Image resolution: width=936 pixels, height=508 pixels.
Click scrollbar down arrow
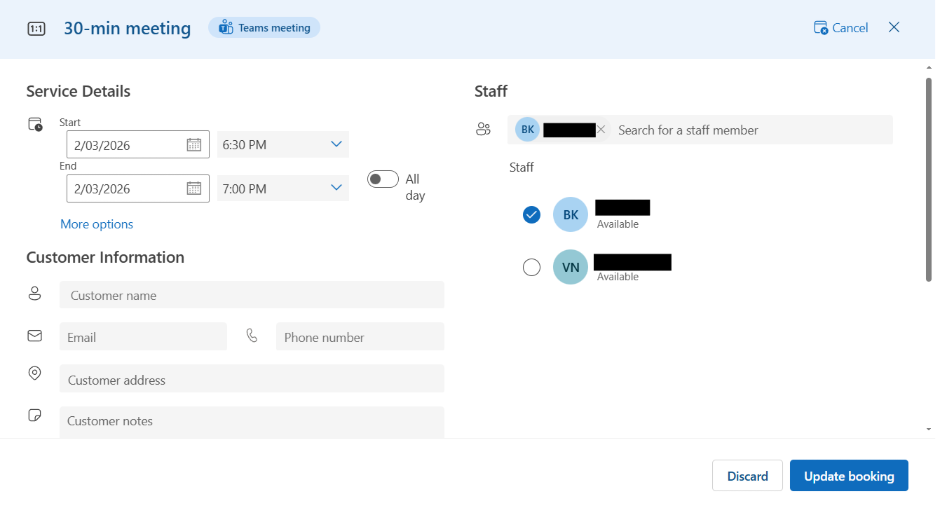coord(928,429)
